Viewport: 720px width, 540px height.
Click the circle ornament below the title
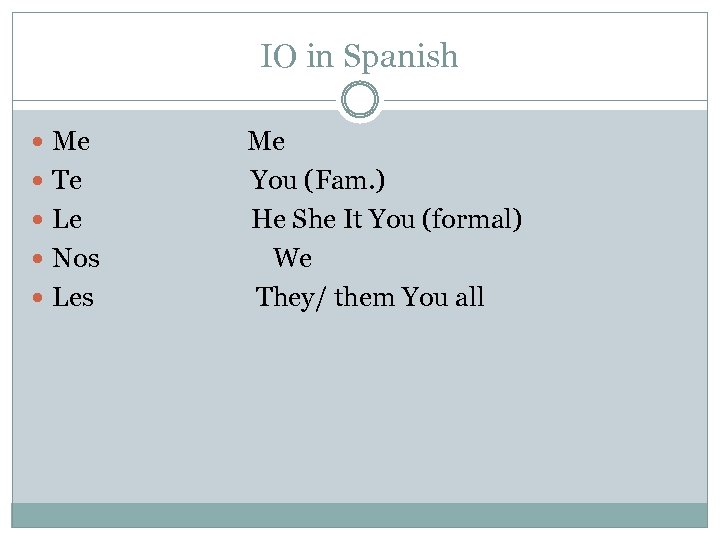pyautogui.click(x=360, y=101)
